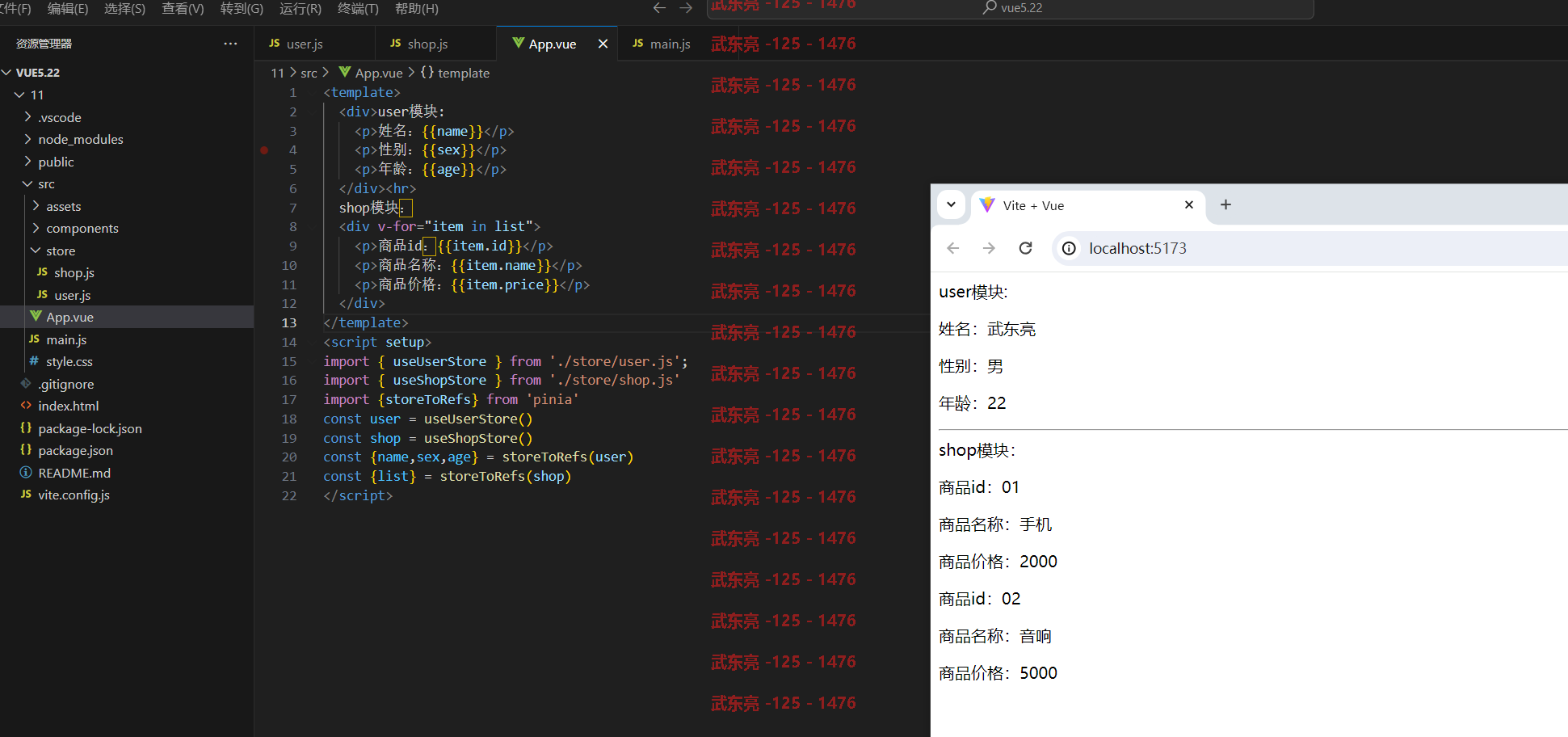Click the navigate forward arrow in title bar
This screenshot has width=1568, height=737.
click(686, 8)
